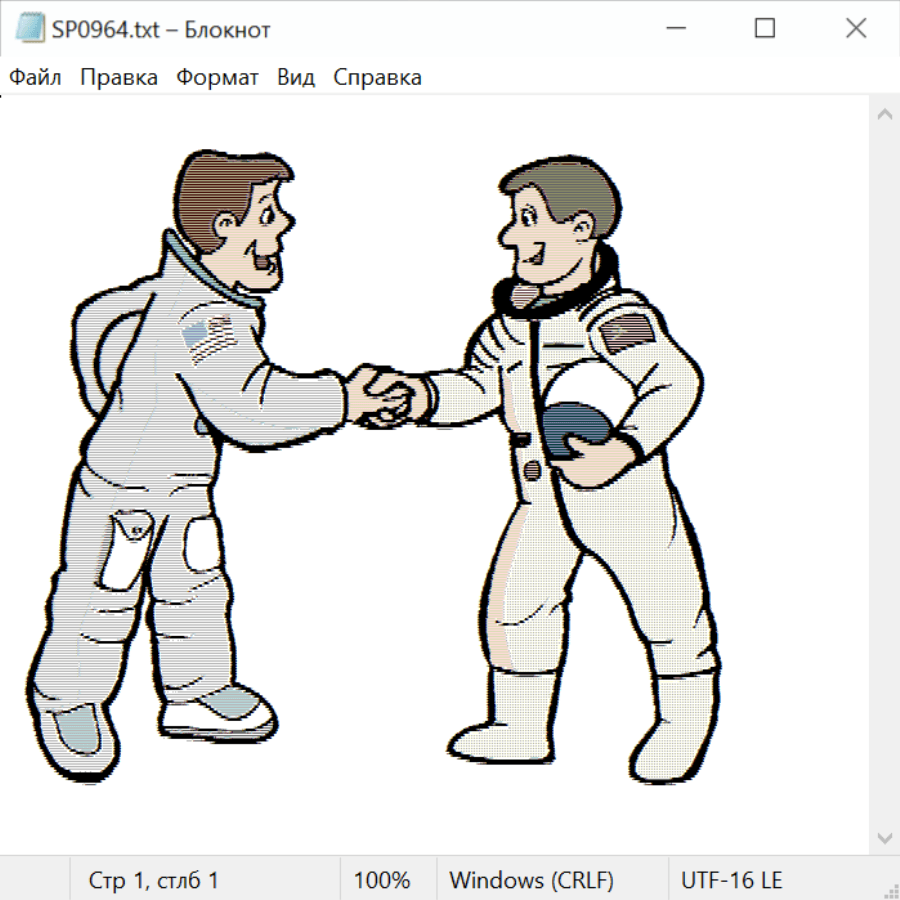Maximize the Notepad window
900x900 pixels.
(x=765, y=29)
